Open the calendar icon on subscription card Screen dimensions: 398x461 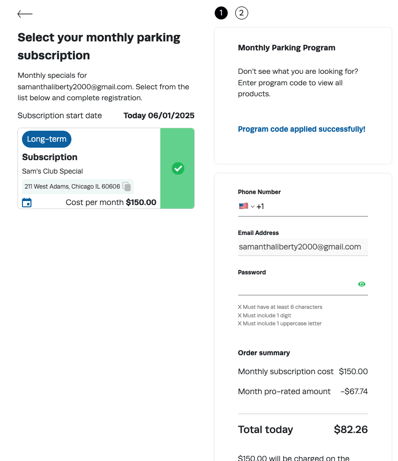coord(27,202)
